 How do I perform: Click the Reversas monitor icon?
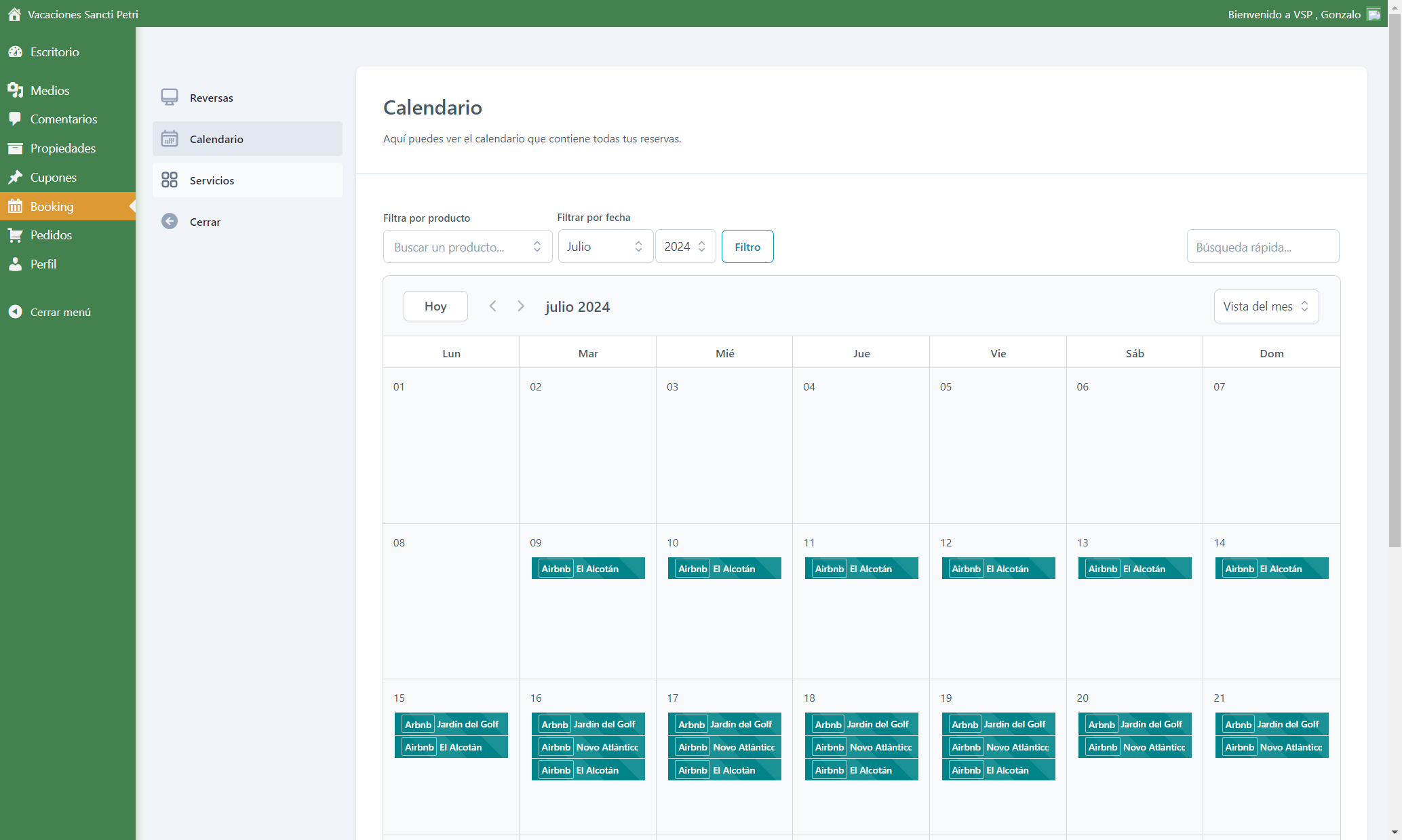click(x=170, y=98)
